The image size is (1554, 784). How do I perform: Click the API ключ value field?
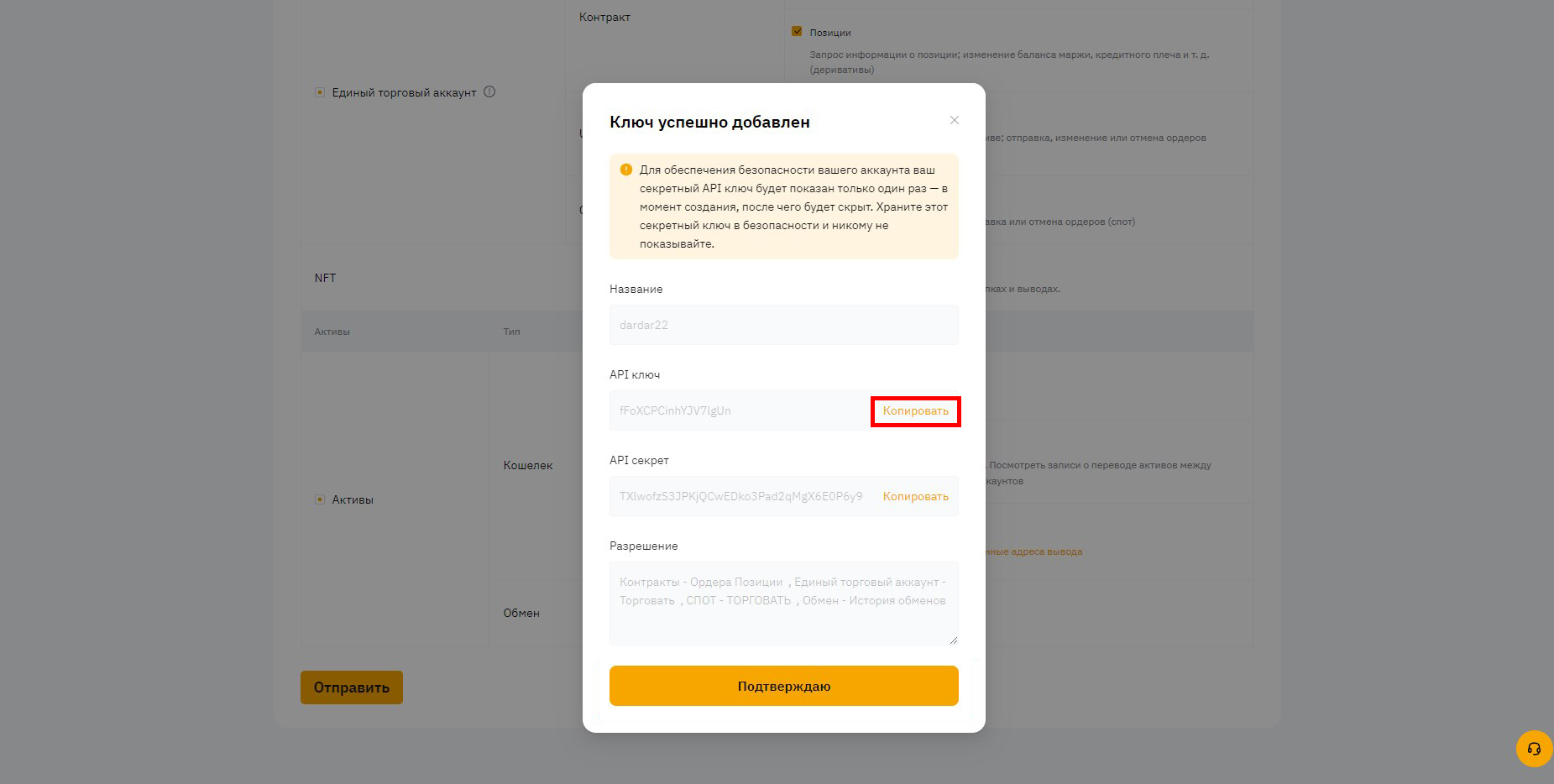coord(740,410)
